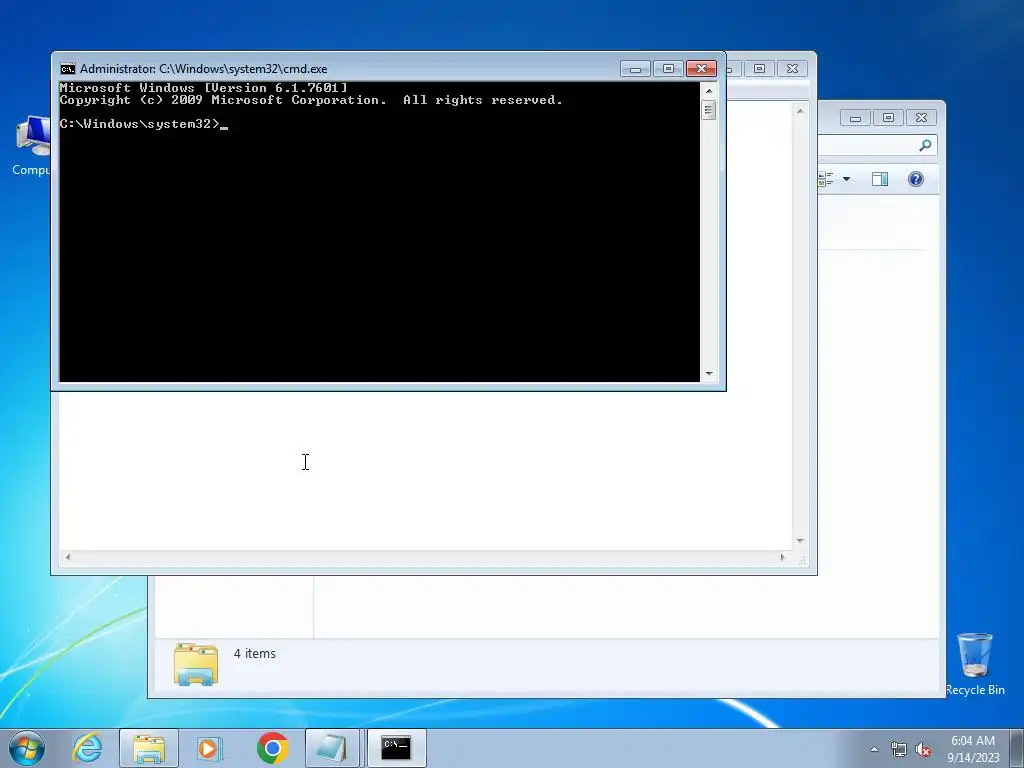Maximize the Notepad window behind cmd
This screenshot has height=768, width=1024.
pyautogui.click(x=759, y=69)
